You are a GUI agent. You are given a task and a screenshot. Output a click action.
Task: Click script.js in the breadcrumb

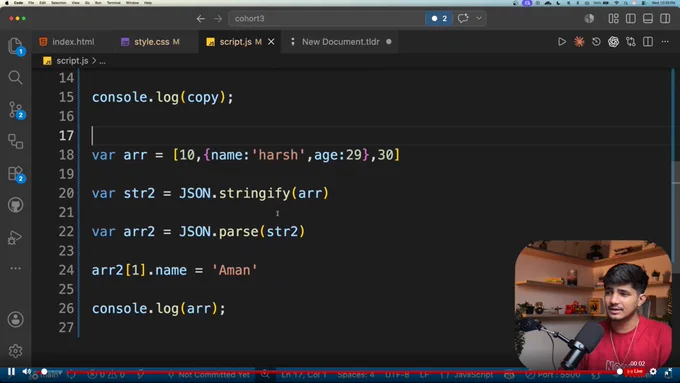click(72, 61)
